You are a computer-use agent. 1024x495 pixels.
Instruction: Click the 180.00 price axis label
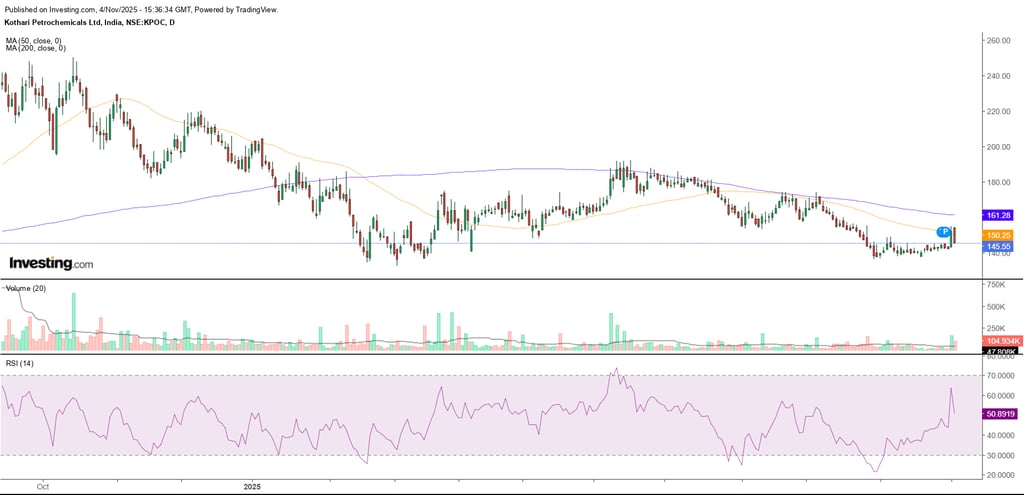[x=999, y=182]
